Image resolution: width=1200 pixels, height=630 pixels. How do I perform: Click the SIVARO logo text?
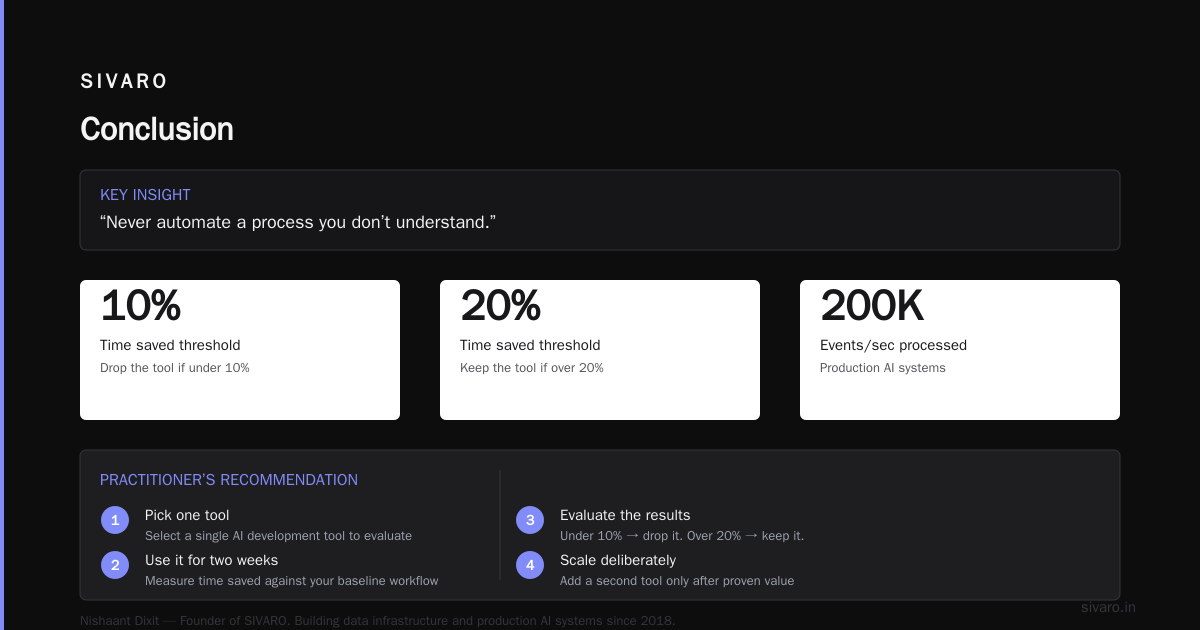coord(124,82)
